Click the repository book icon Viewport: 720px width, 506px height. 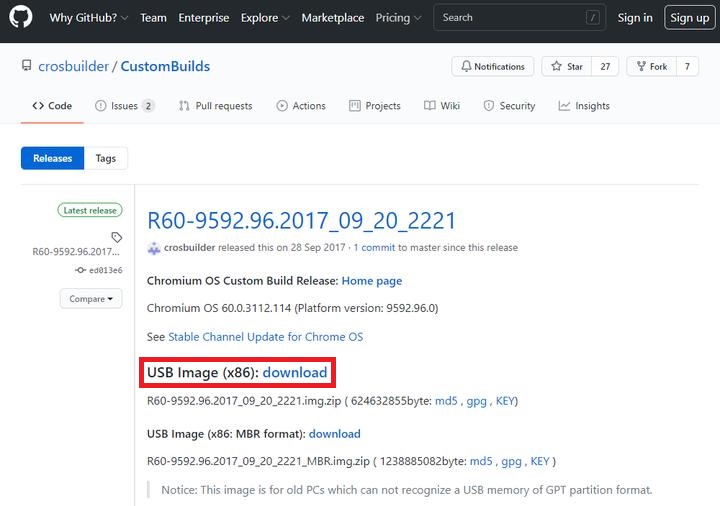coord(27,66)
